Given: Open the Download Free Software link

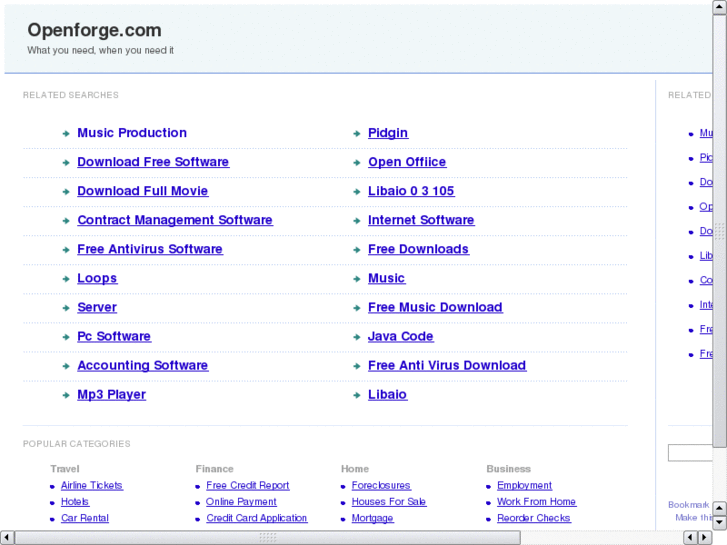Looking at the screenshot, I should click(153, 162).
